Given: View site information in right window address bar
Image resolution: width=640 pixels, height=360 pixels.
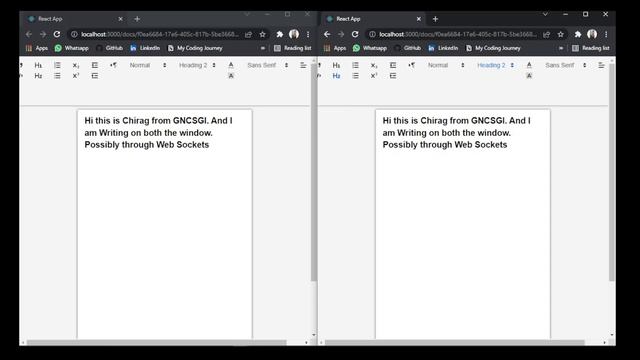Looking at the screenshot, I should tap(372, 34).
